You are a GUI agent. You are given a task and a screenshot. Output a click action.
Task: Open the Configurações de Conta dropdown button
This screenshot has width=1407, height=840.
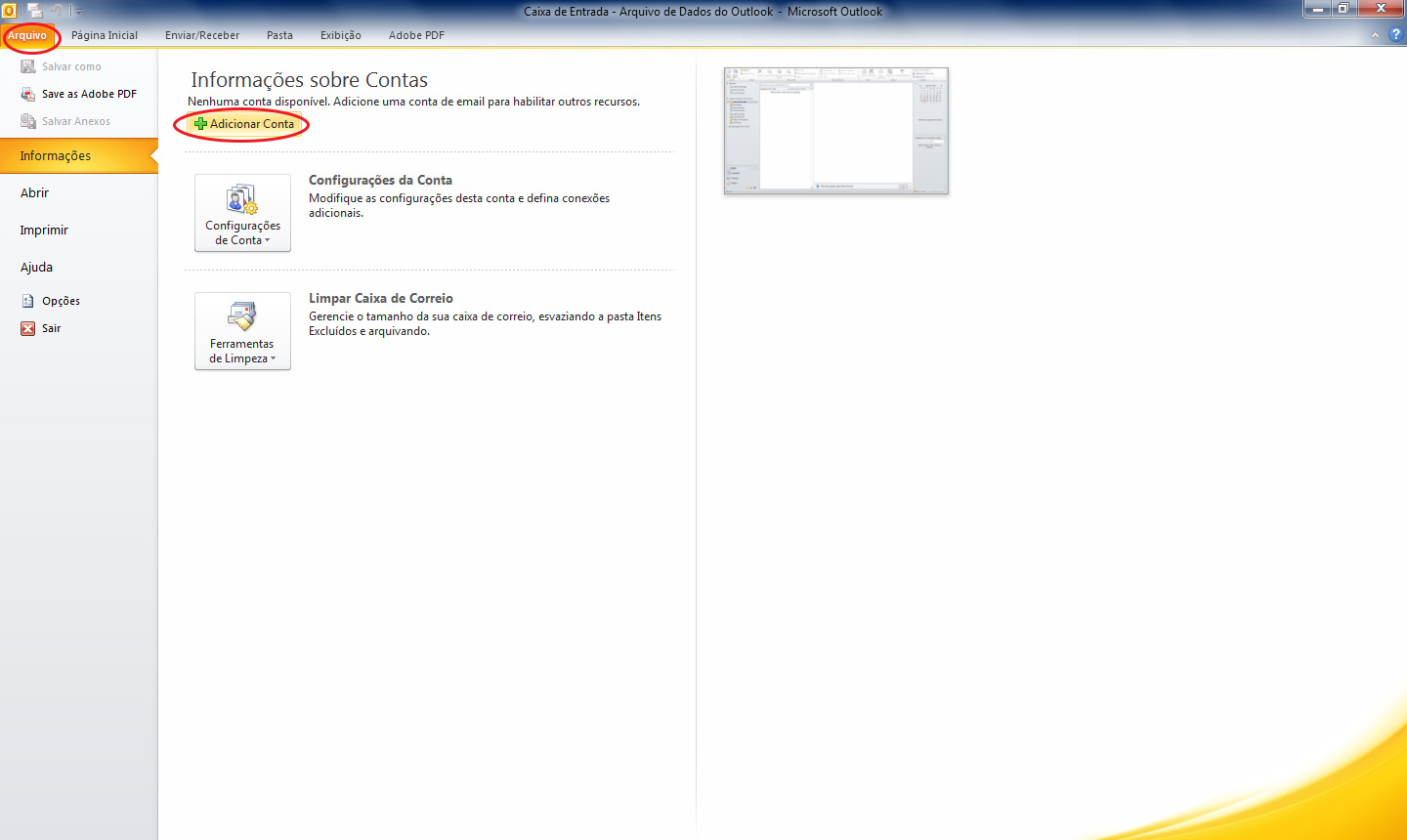coord(242,213)
